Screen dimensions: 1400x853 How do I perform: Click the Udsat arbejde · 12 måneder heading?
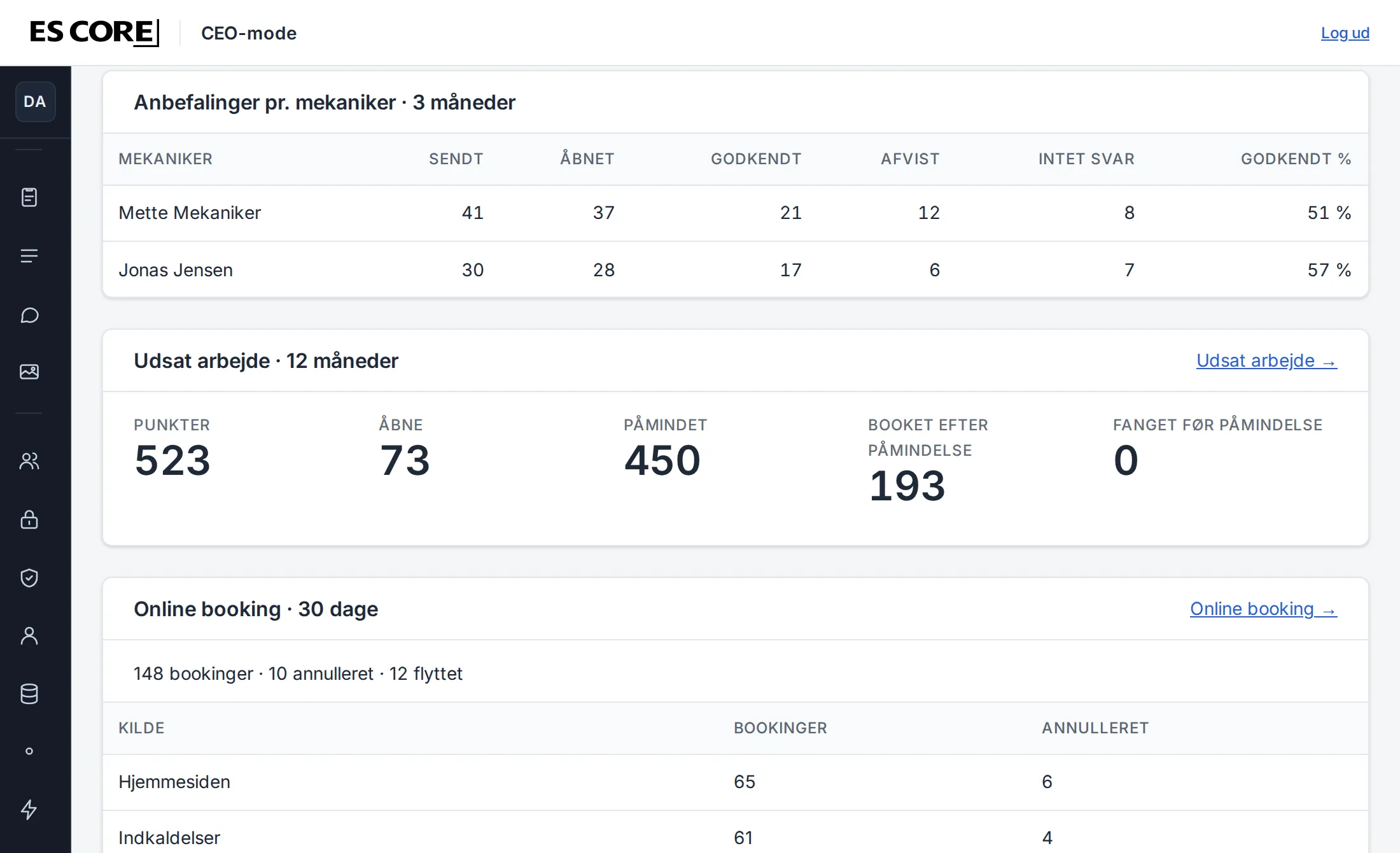pyautogui.click(x=266, y=361)
